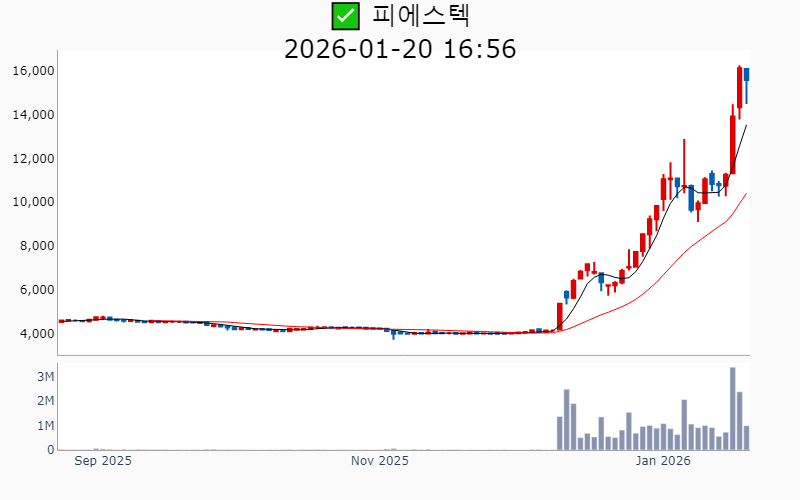Click the 10,000 price axis label
This screenshot has width=800, height=500.
pyautogui.click(x=32, y=202)
